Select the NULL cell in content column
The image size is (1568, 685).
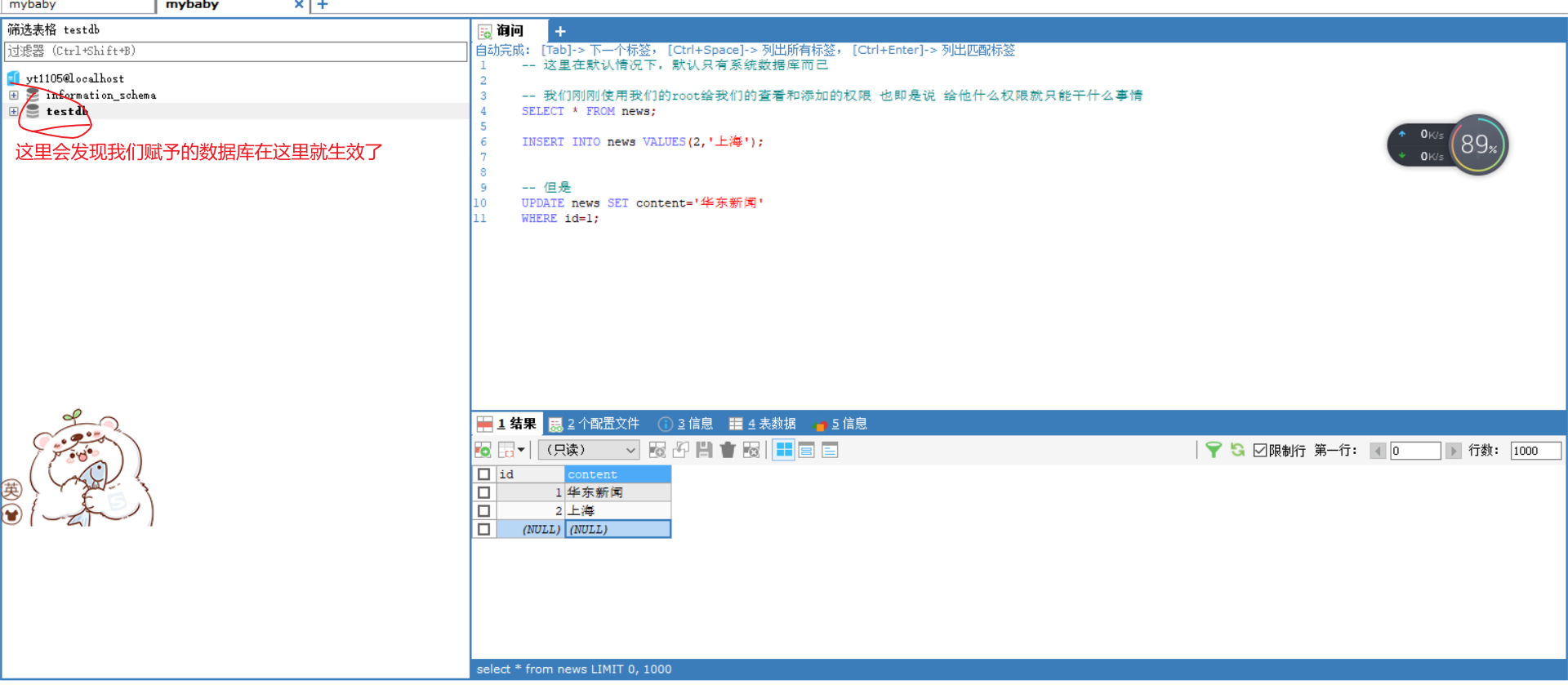(x=617, y=531)
